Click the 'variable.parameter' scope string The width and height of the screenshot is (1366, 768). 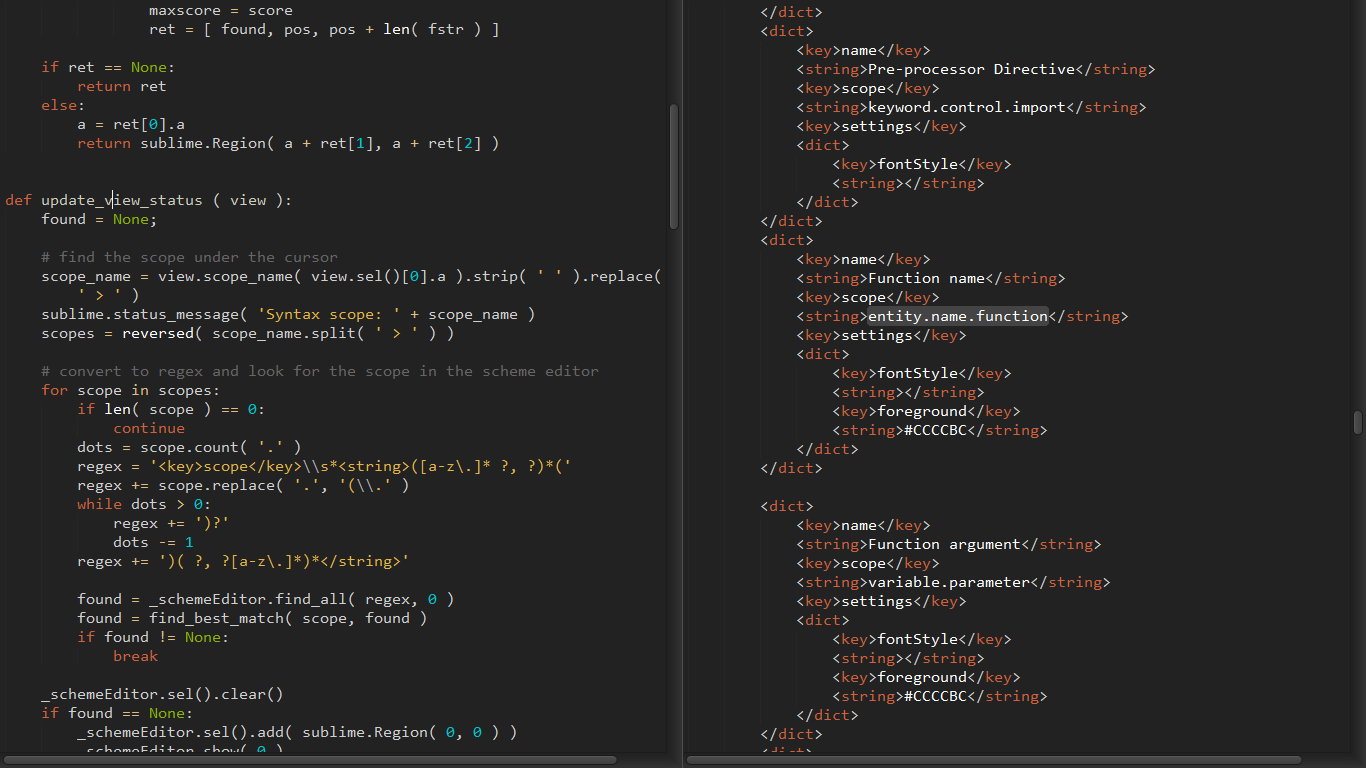tap(949, 583)
